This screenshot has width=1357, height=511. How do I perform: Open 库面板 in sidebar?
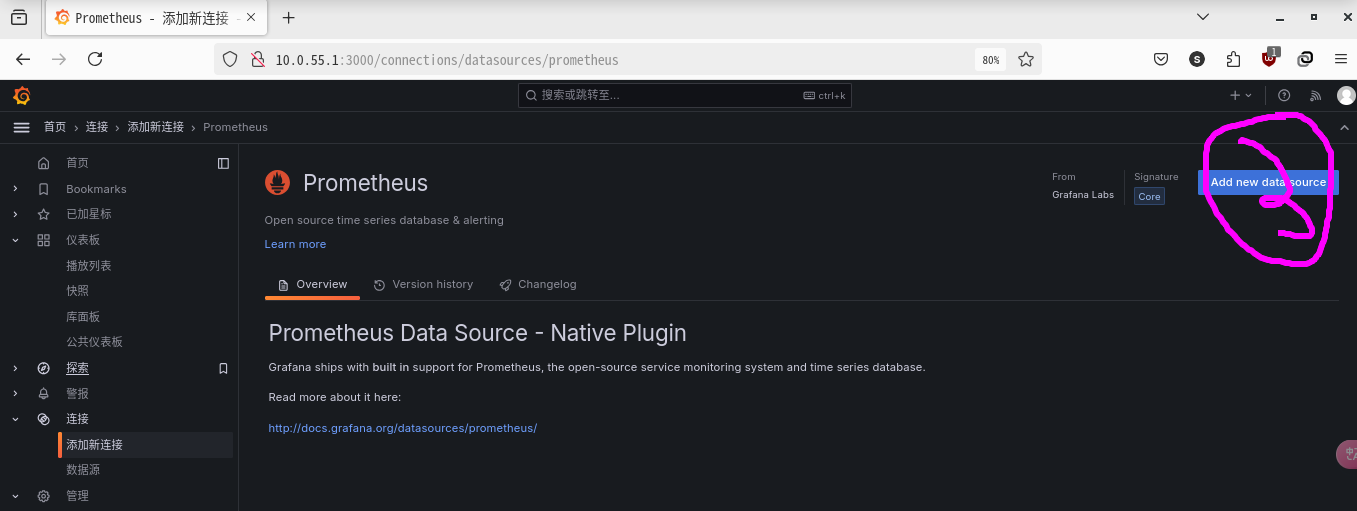pos(83,317)
